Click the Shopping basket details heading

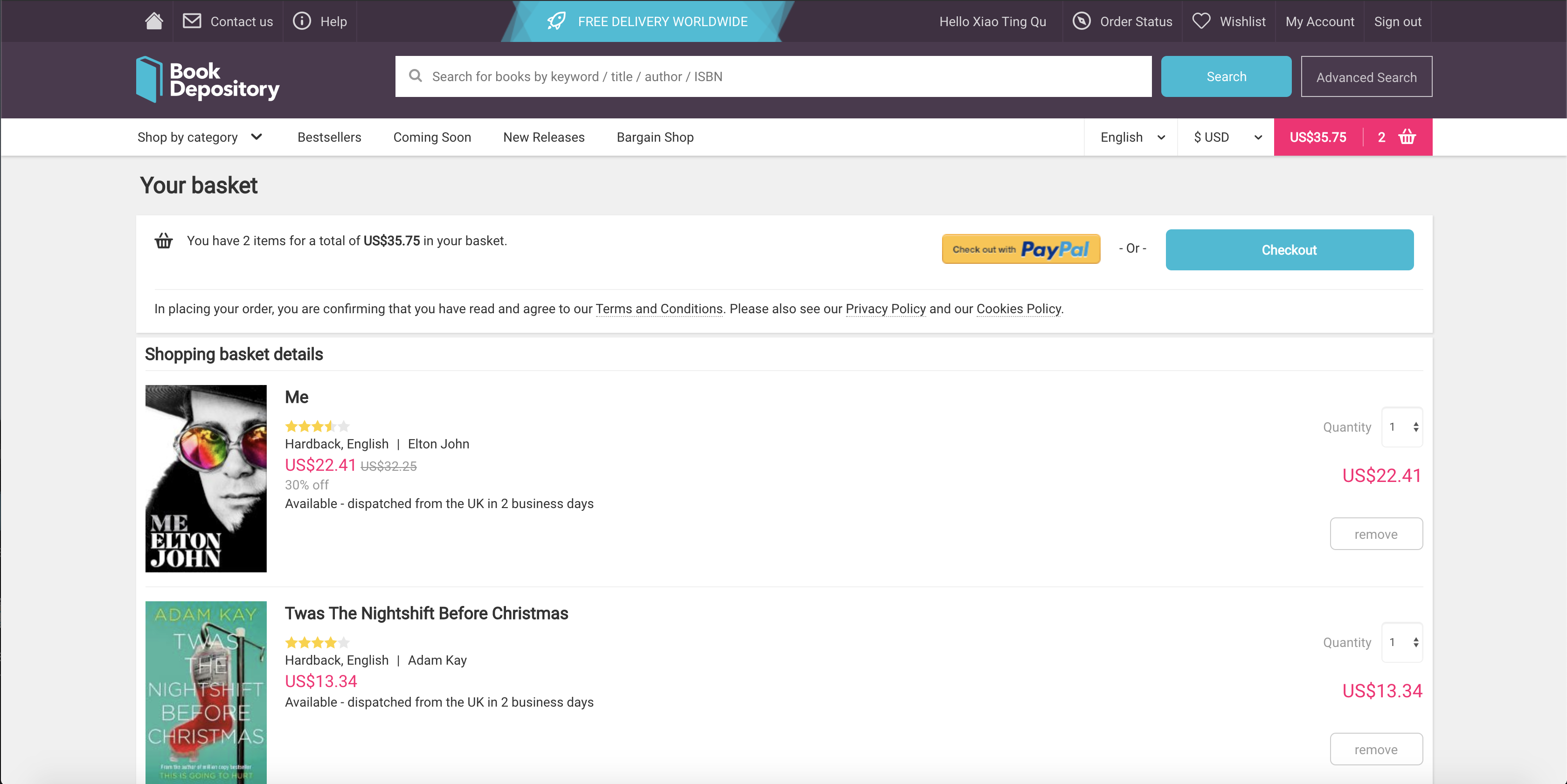point(234,354)
